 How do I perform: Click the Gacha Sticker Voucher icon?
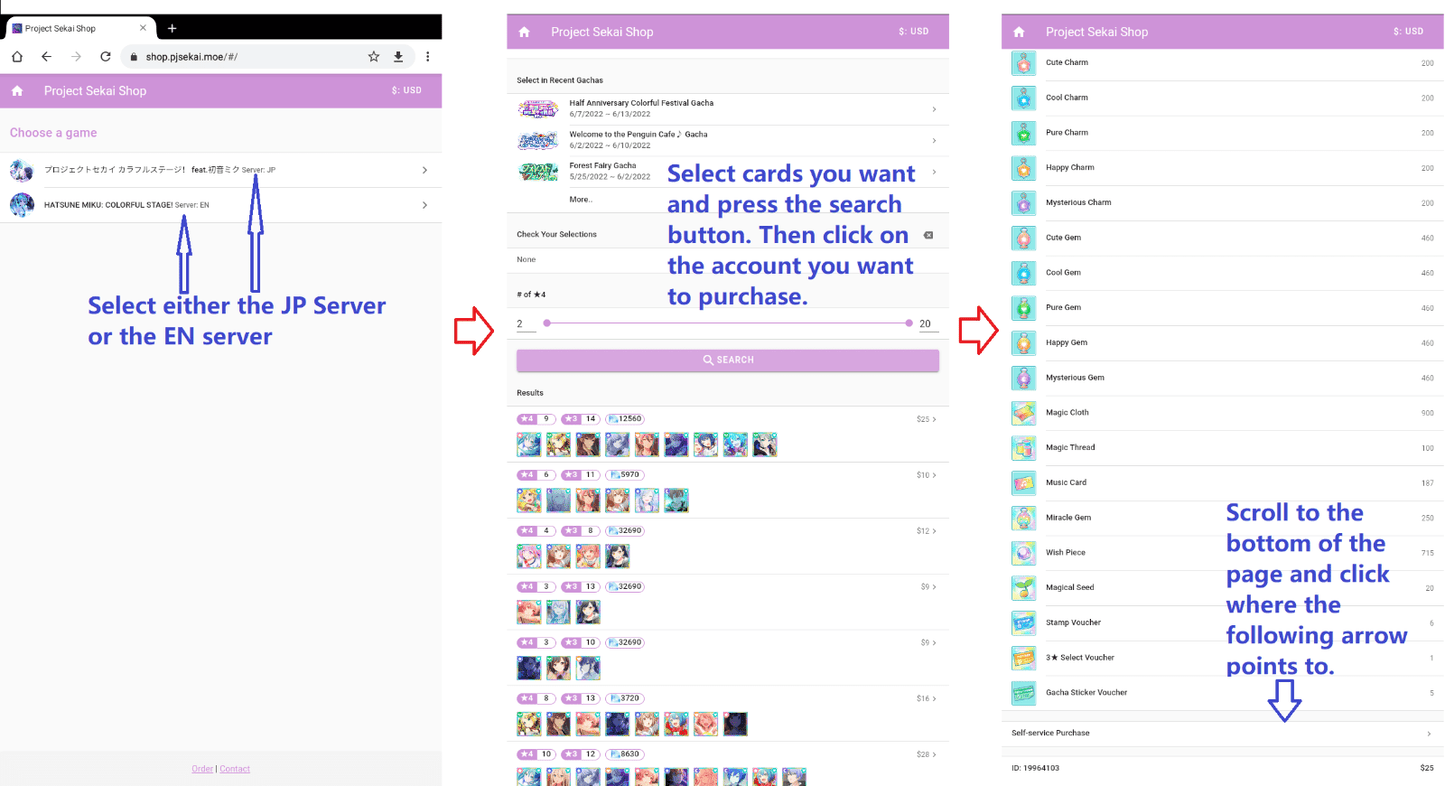tap(1024, 693)
